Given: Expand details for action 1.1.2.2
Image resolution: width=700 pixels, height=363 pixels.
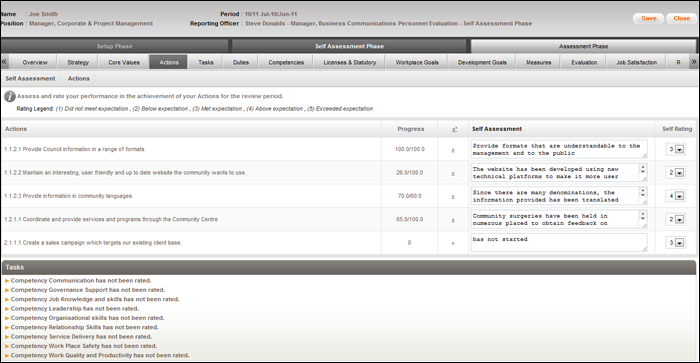Looking at the screenshot, I should (453, 173).
